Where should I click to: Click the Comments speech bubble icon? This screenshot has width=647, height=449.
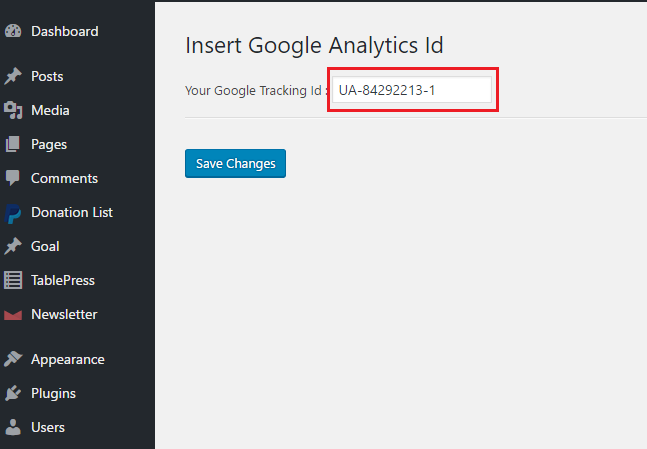pyautogui.click(x=12, y=178)
